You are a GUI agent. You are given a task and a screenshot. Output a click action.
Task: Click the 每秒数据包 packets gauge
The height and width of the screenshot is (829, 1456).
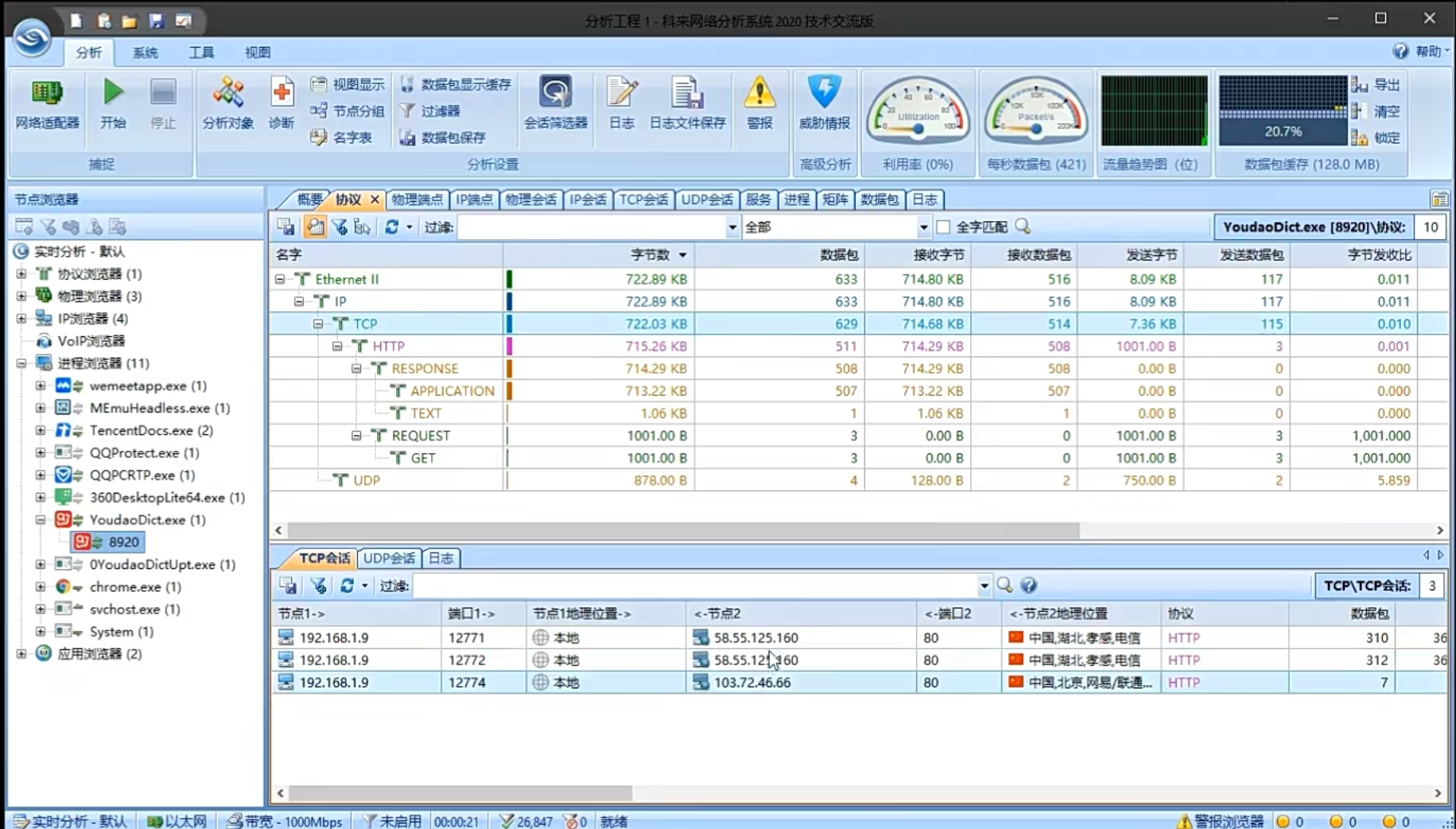tap(1035, 111)
